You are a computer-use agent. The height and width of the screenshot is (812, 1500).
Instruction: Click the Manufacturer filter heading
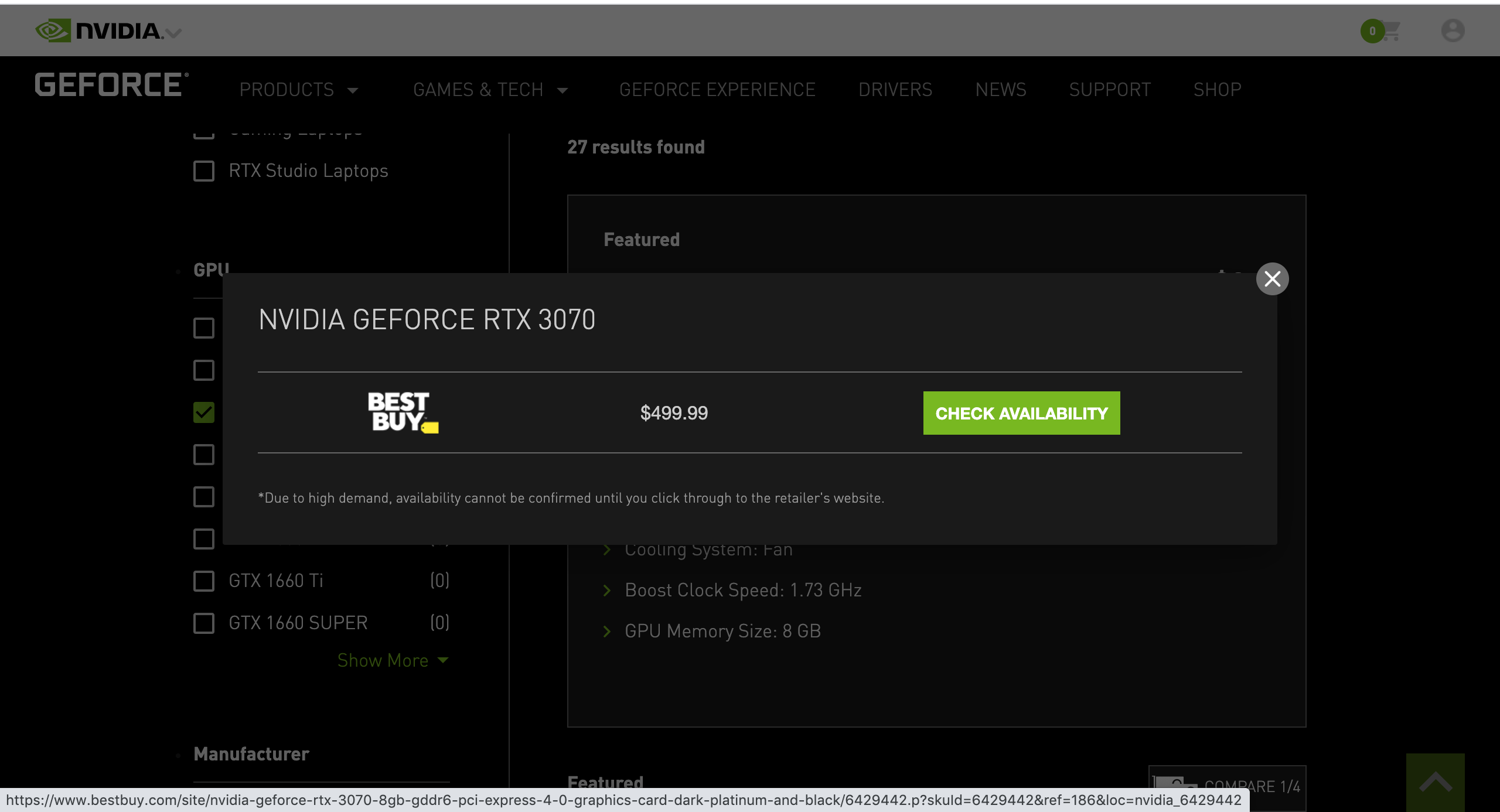pos(251,755)
